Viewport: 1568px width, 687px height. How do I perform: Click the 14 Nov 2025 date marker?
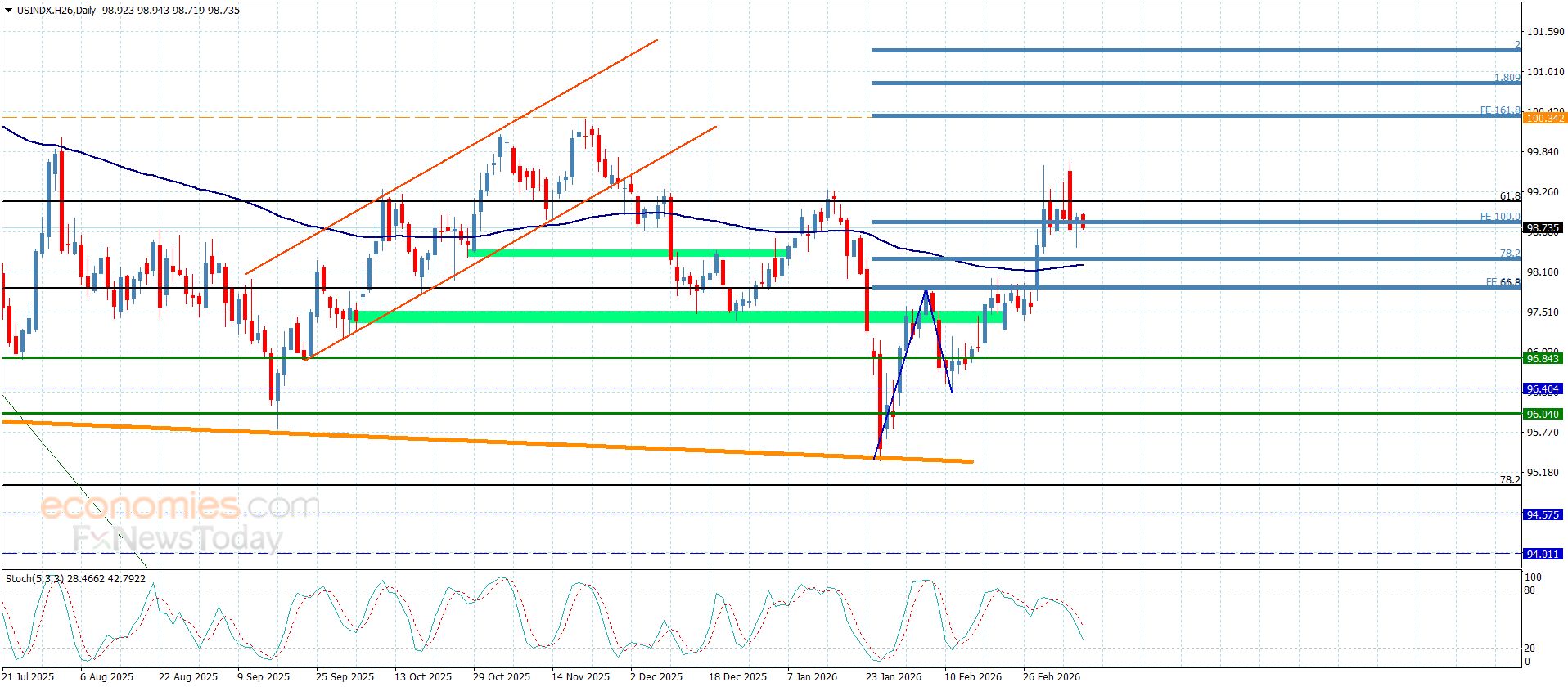(x=579, y=676)
